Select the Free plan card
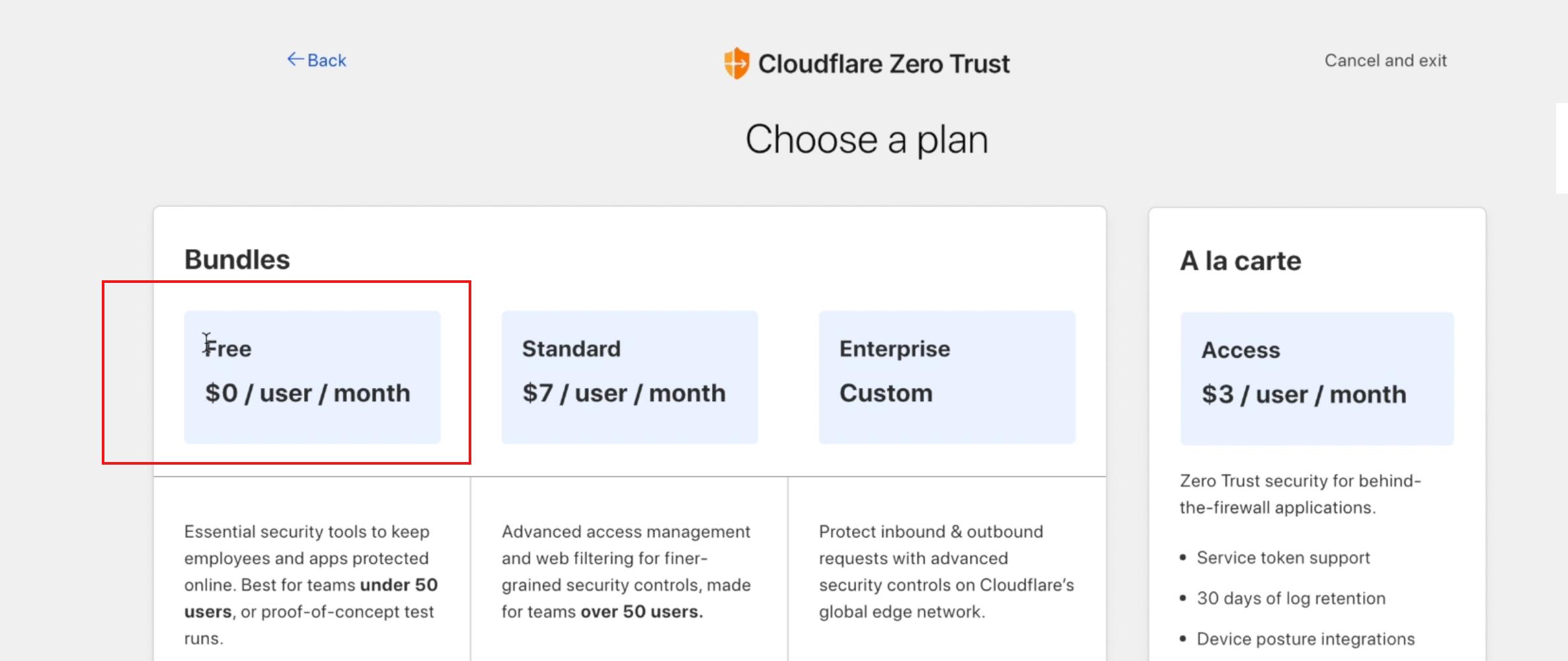Viewport: 1568px width, 661px height. point(312,377)
